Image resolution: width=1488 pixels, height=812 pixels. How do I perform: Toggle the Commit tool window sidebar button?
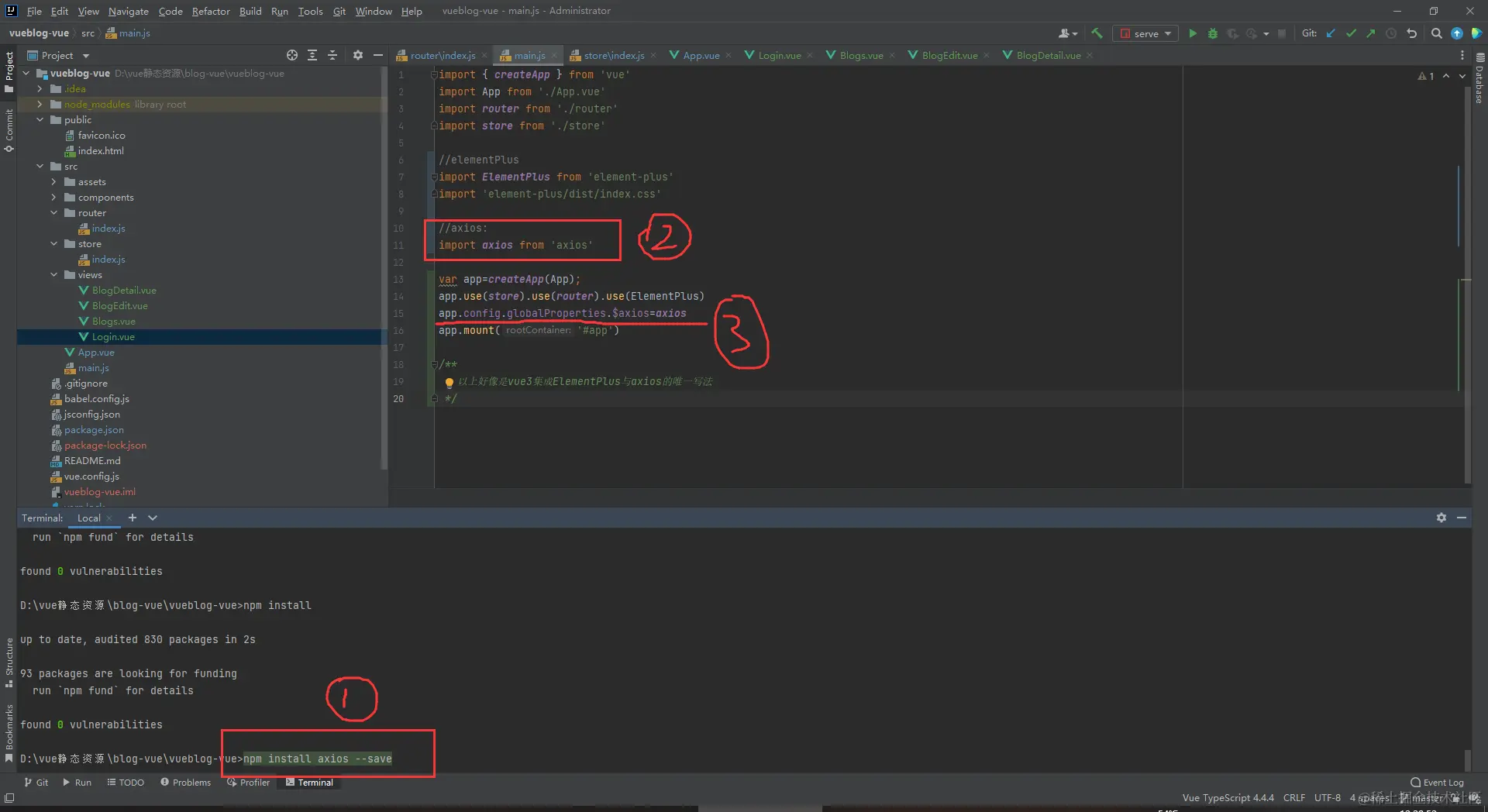[x=9, y=130]
